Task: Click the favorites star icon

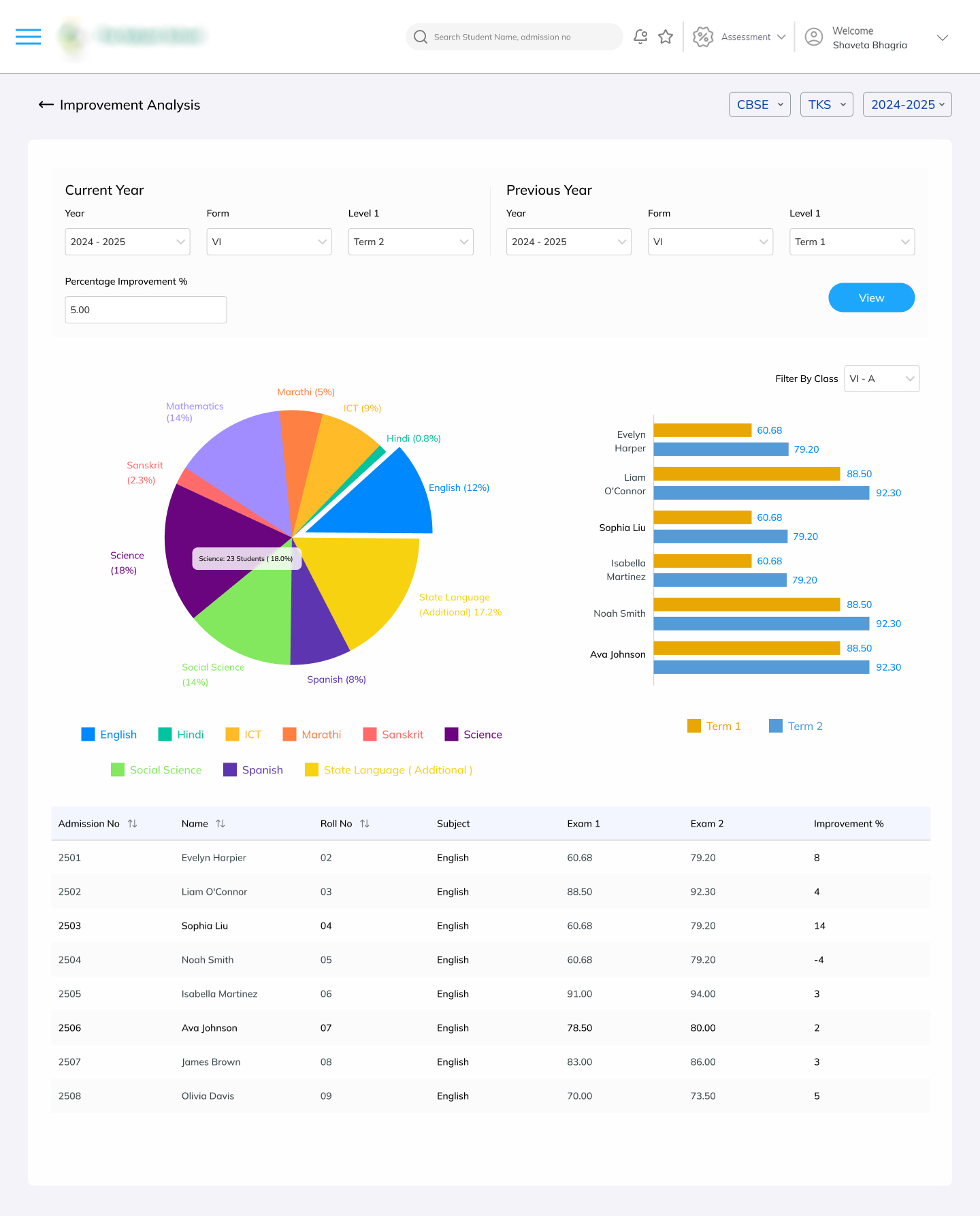Action: [666, 37]
